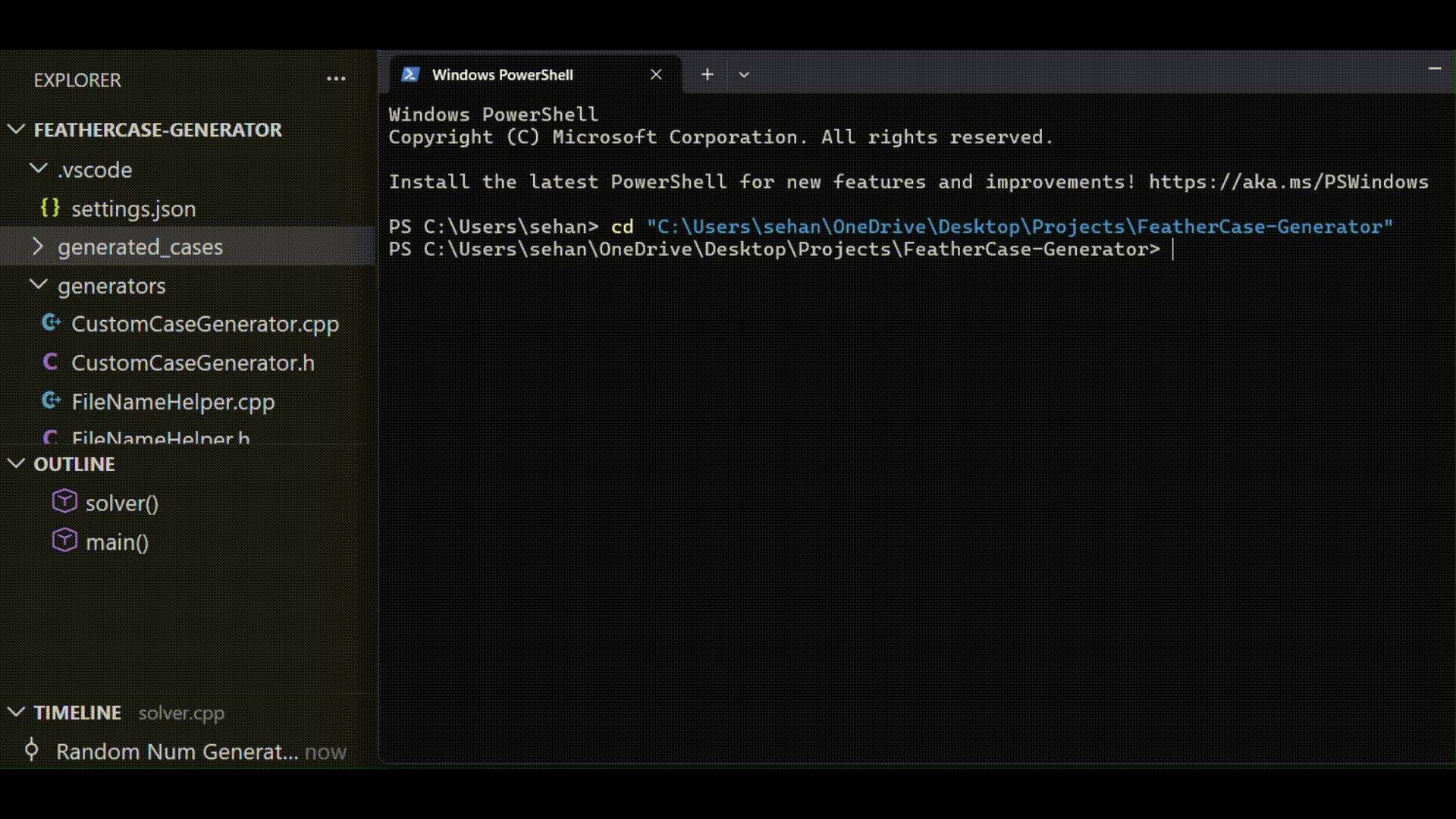Click the CustomCaseGenerator.h header file icon

click(51, 362)
